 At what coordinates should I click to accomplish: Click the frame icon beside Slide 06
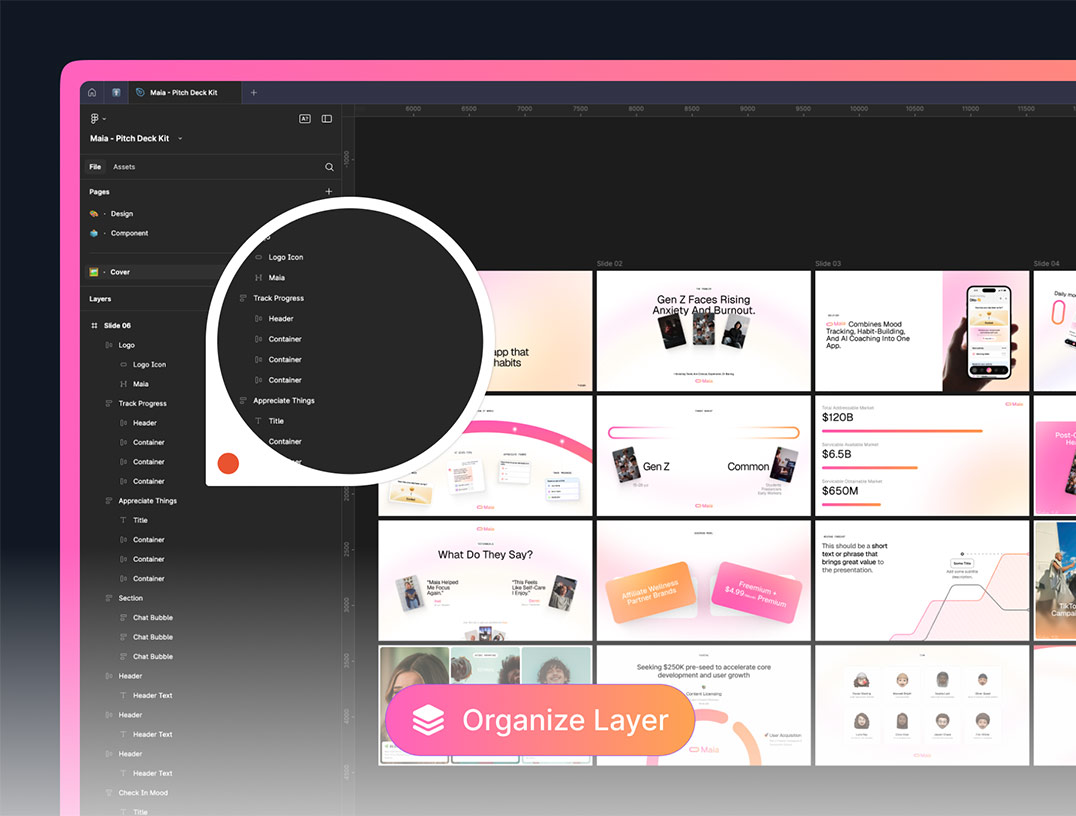coord(95,326)
